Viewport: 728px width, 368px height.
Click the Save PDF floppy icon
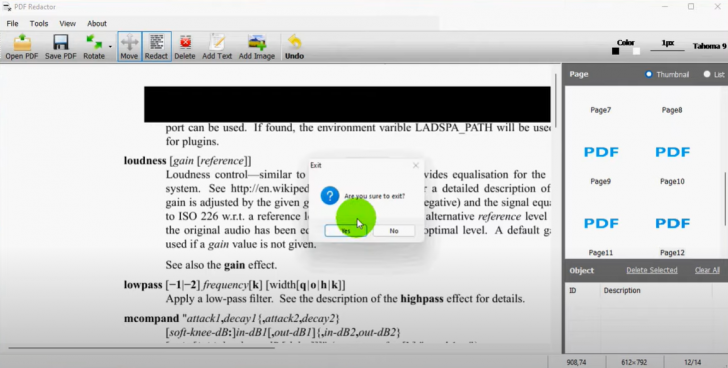(x=60, y=46)
